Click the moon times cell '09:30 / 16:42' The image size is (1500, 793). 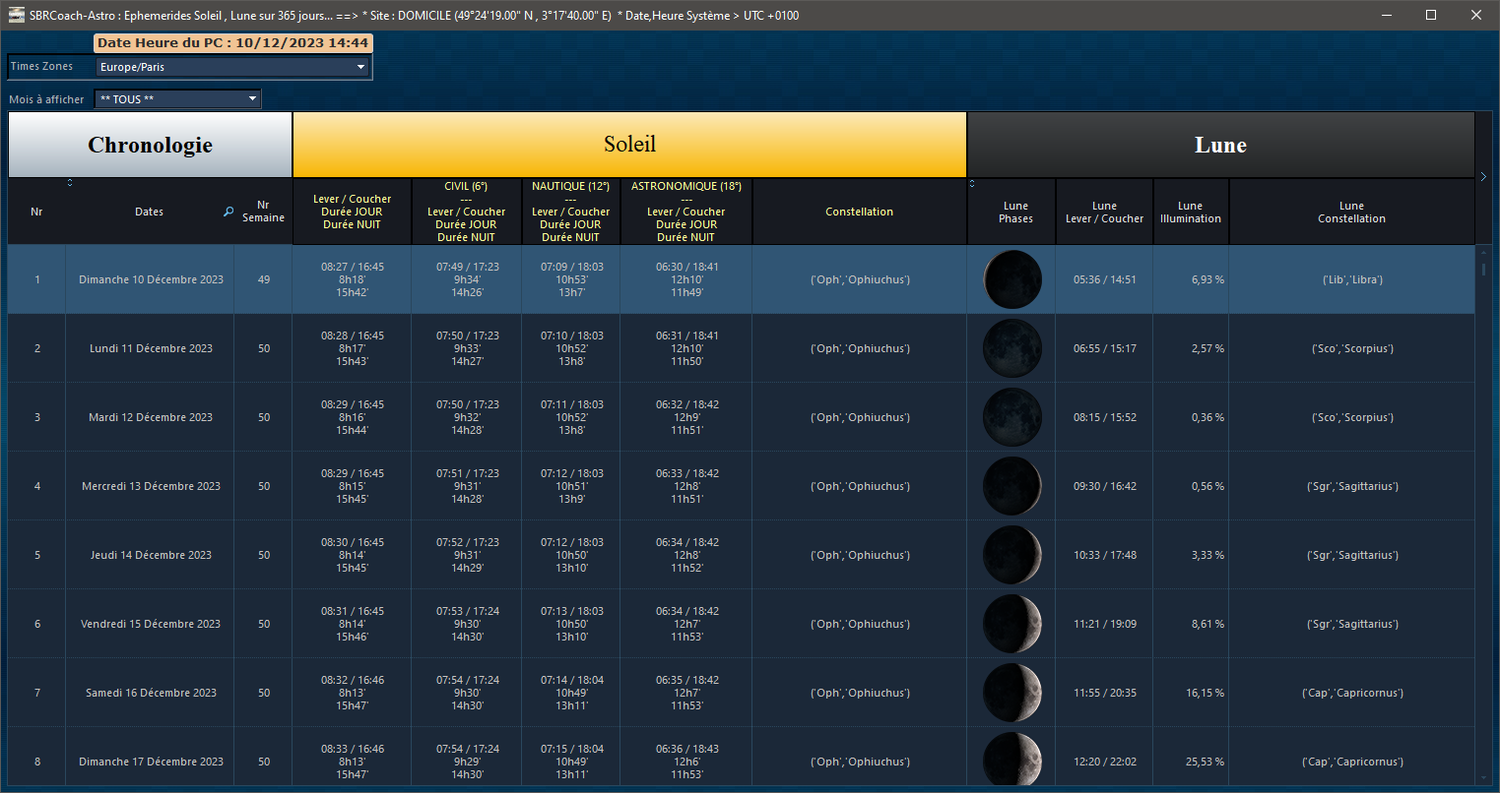(x=1105, y=486)
